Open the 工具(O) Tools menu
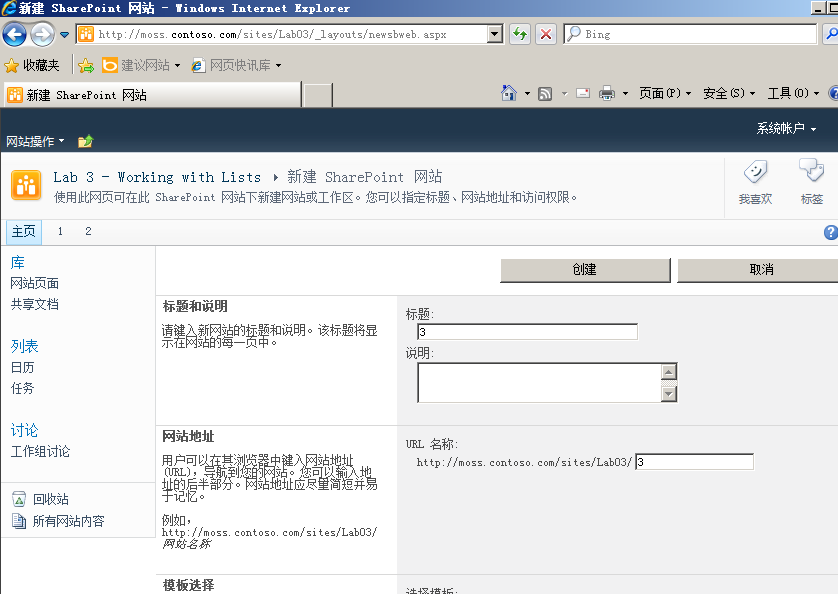 (x=793, y=94)
